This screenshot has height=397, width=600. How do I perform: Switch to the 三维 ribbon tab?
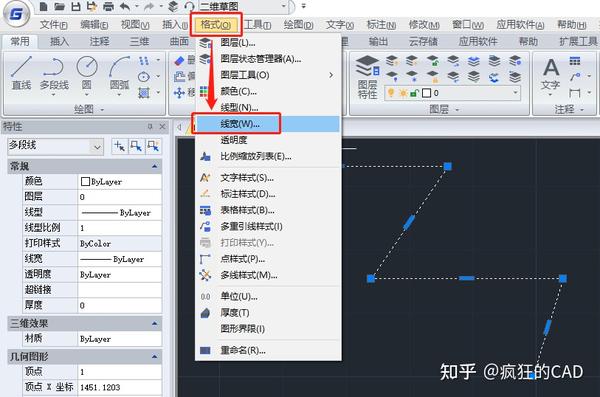click(139, 41)
